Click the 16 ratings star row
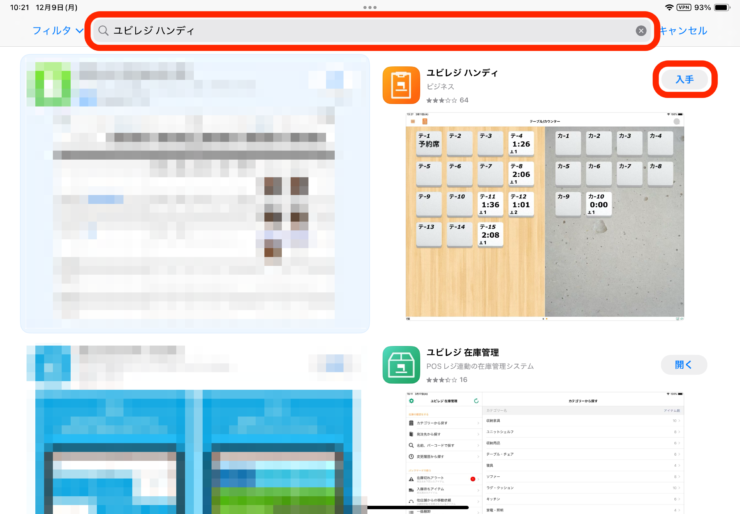Image resolution: width=740 pixels, height=514 pixels. [446, 380]
